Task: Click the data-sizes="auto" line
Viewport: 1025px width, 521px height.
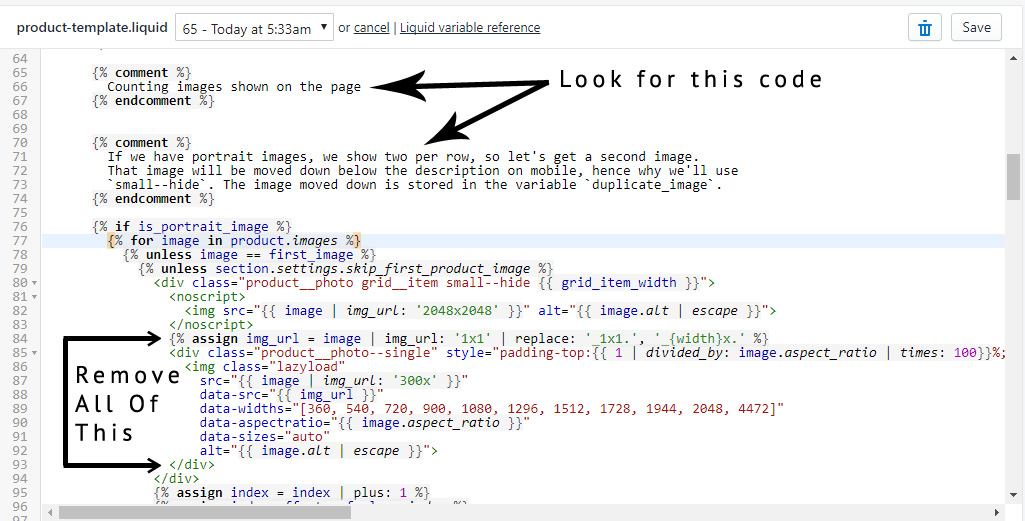Action: (265, 437)
